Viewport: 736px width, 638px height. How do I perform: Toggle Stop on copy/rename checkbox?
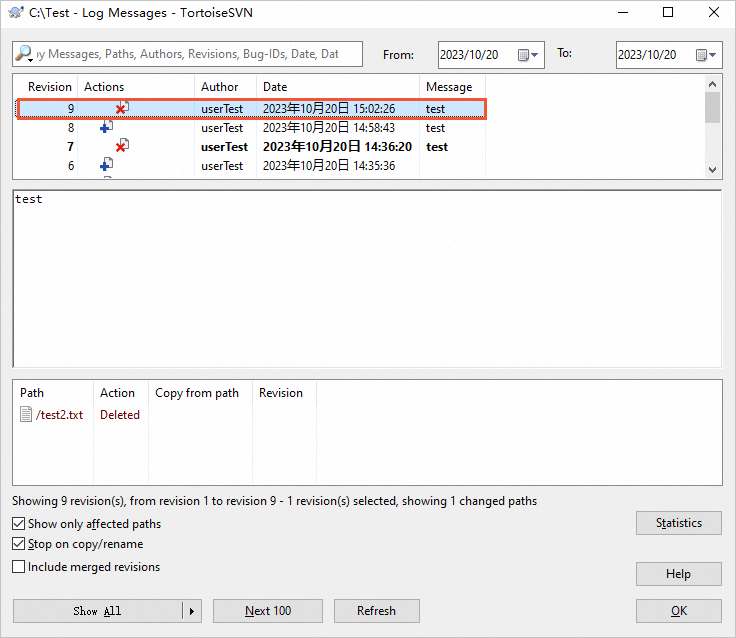click(18, 544)
